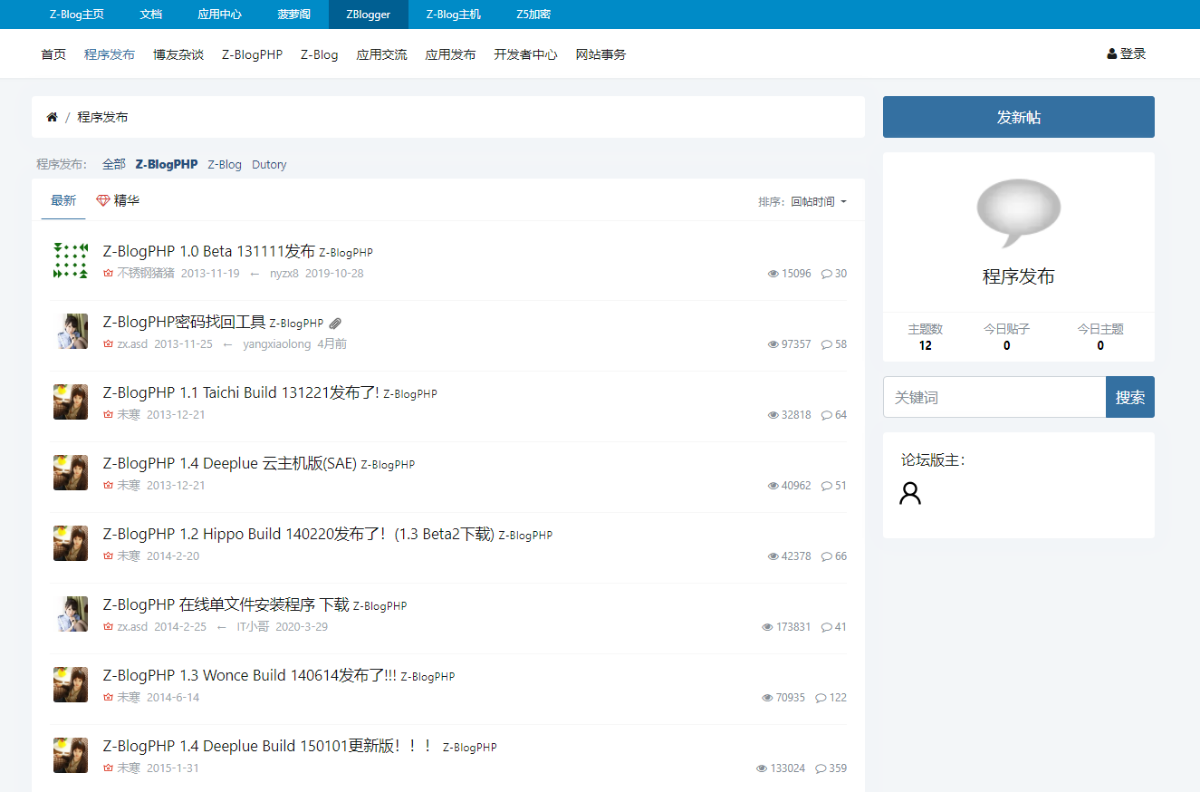Open 网站事务 in the main navigation
This screenshot has width=1200, height=792.
coord(601,54)
